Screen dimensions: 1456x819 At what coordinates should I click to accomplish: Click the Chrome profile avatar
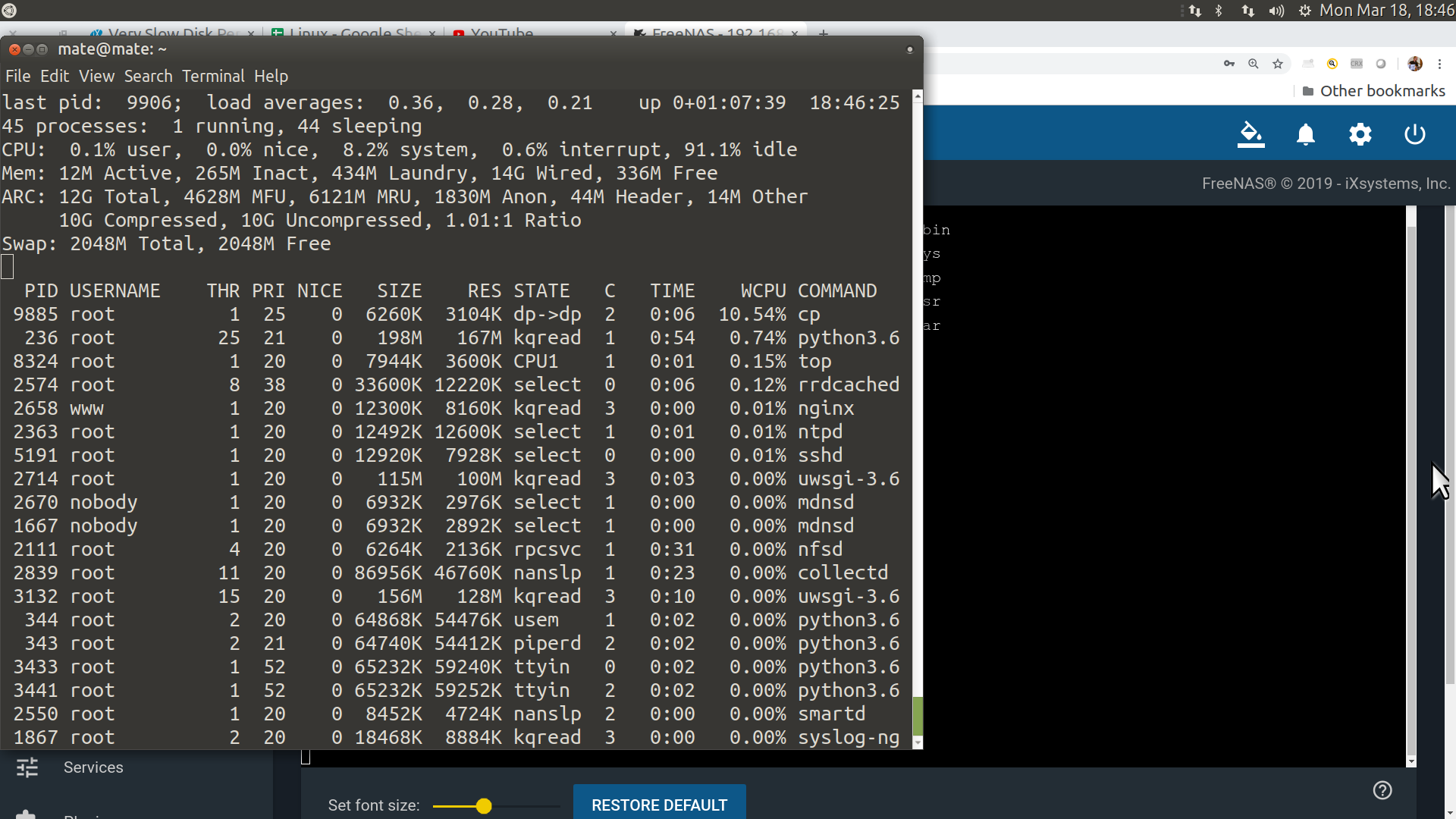click(x=1414, y=64)
